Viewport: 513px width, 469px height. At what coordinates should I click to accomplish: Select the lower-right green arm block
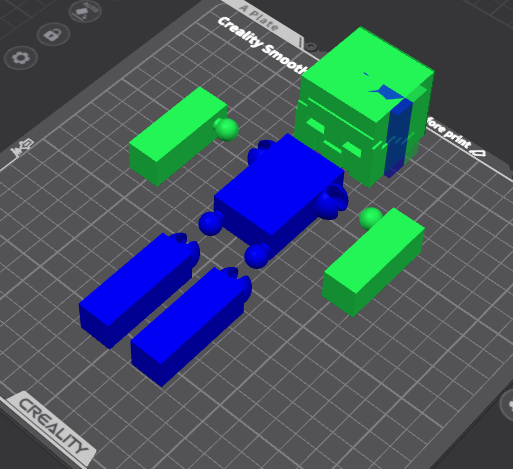click(373, 262)
